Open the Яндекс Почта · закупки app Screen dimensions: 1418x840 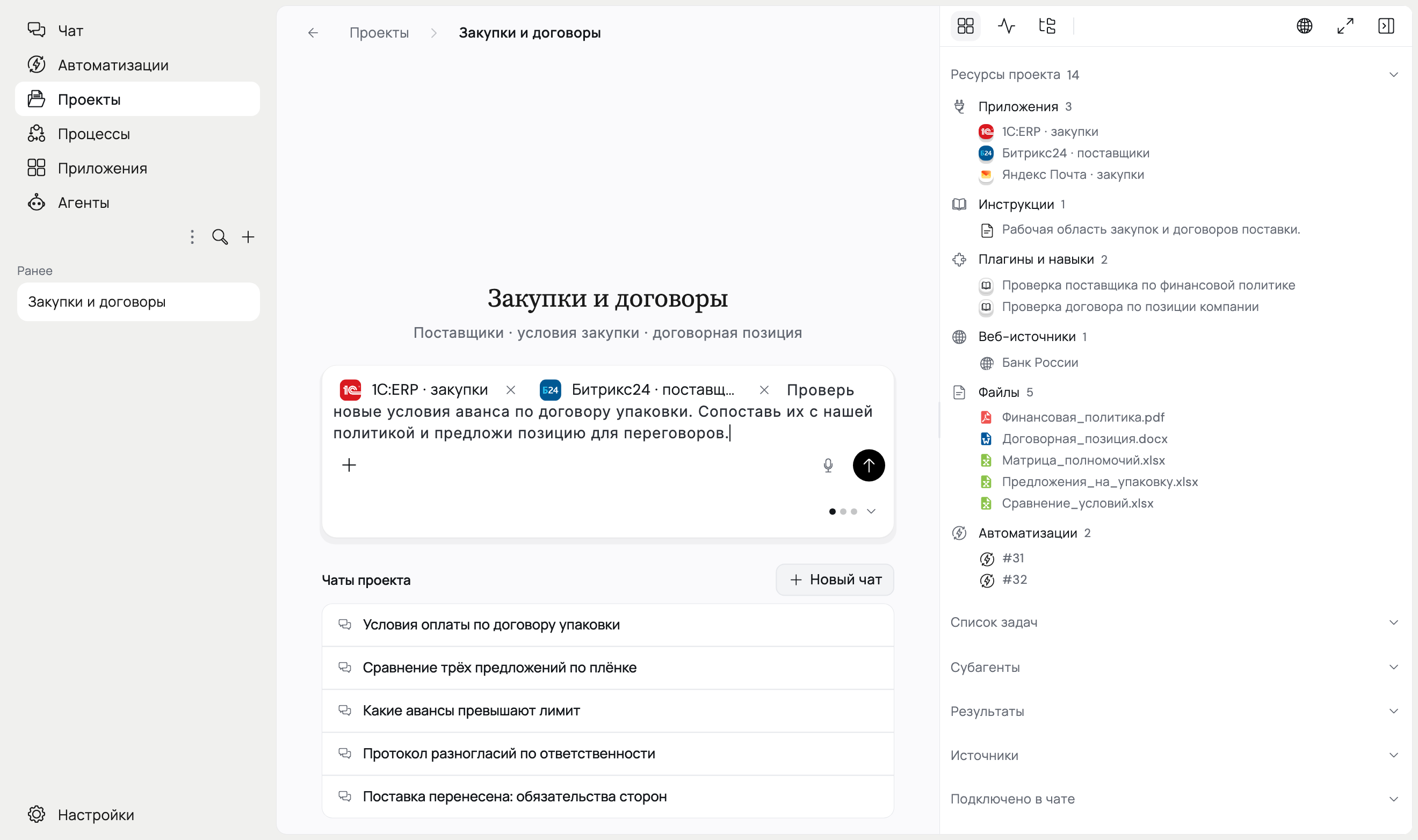tap(1061, 175)
